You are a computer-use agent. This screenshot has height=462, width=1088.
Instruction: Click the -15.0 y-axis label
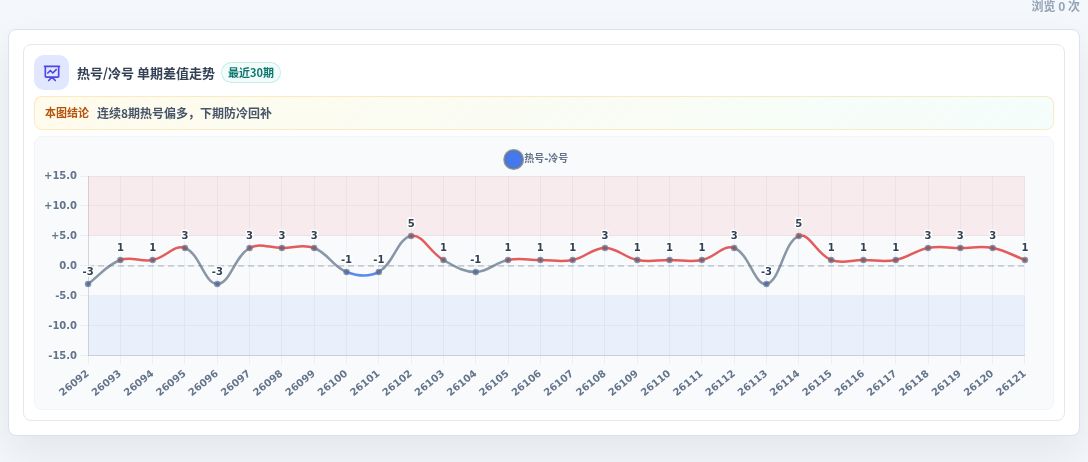click(x=62, y=355)
